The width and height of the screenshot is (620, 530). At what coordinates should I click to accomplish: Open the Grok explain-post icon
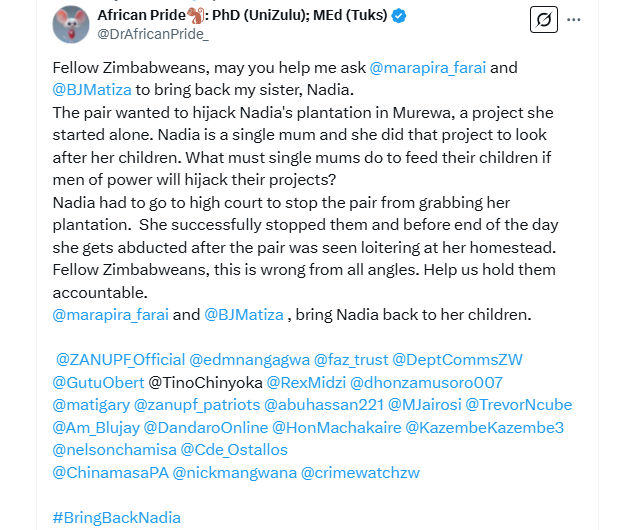pos(543,20)
